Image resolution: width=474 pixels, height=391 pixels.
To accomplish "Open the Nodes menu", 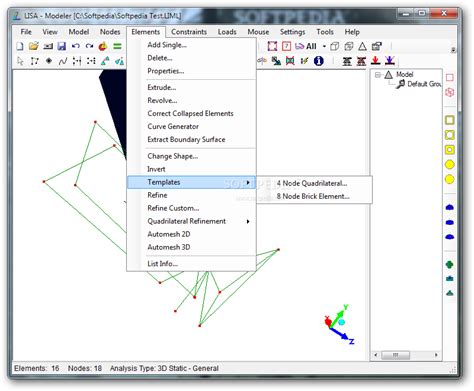I will (x=110, y=32).
